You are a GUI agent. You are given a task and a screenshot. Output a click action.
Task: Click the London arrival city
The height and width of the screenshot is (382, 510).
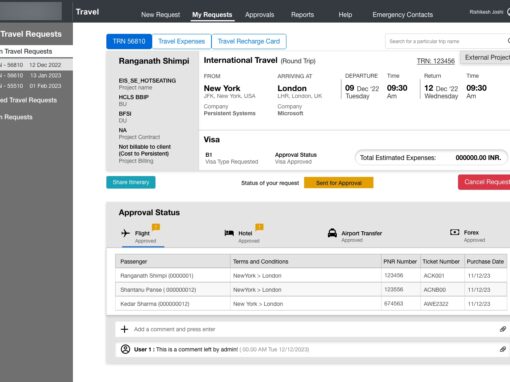pos(292,88)
